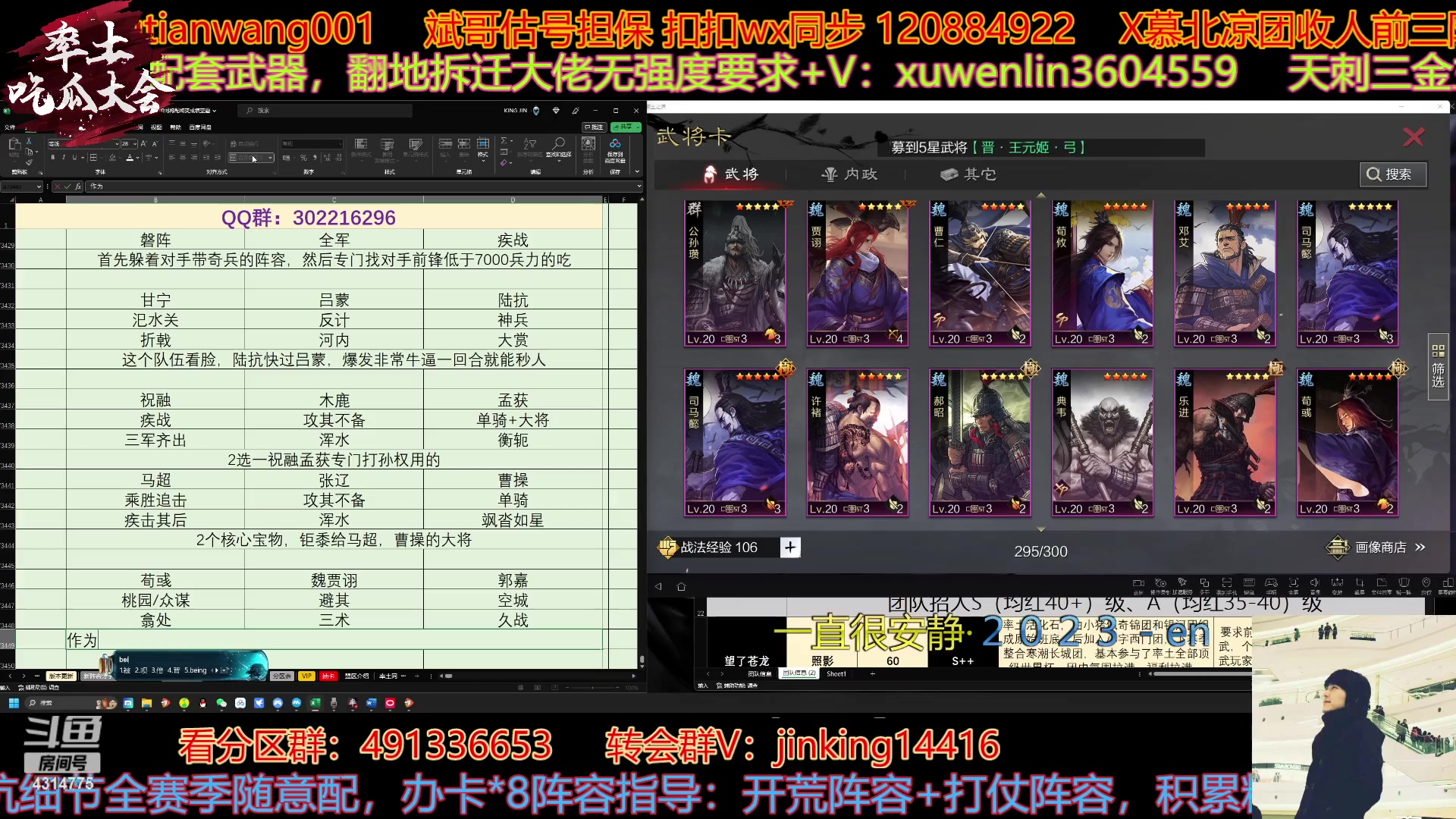This screenshot has width=1456, height=819.
Task: Open font size 28 dropdown
Action: [x=135, y=143]
